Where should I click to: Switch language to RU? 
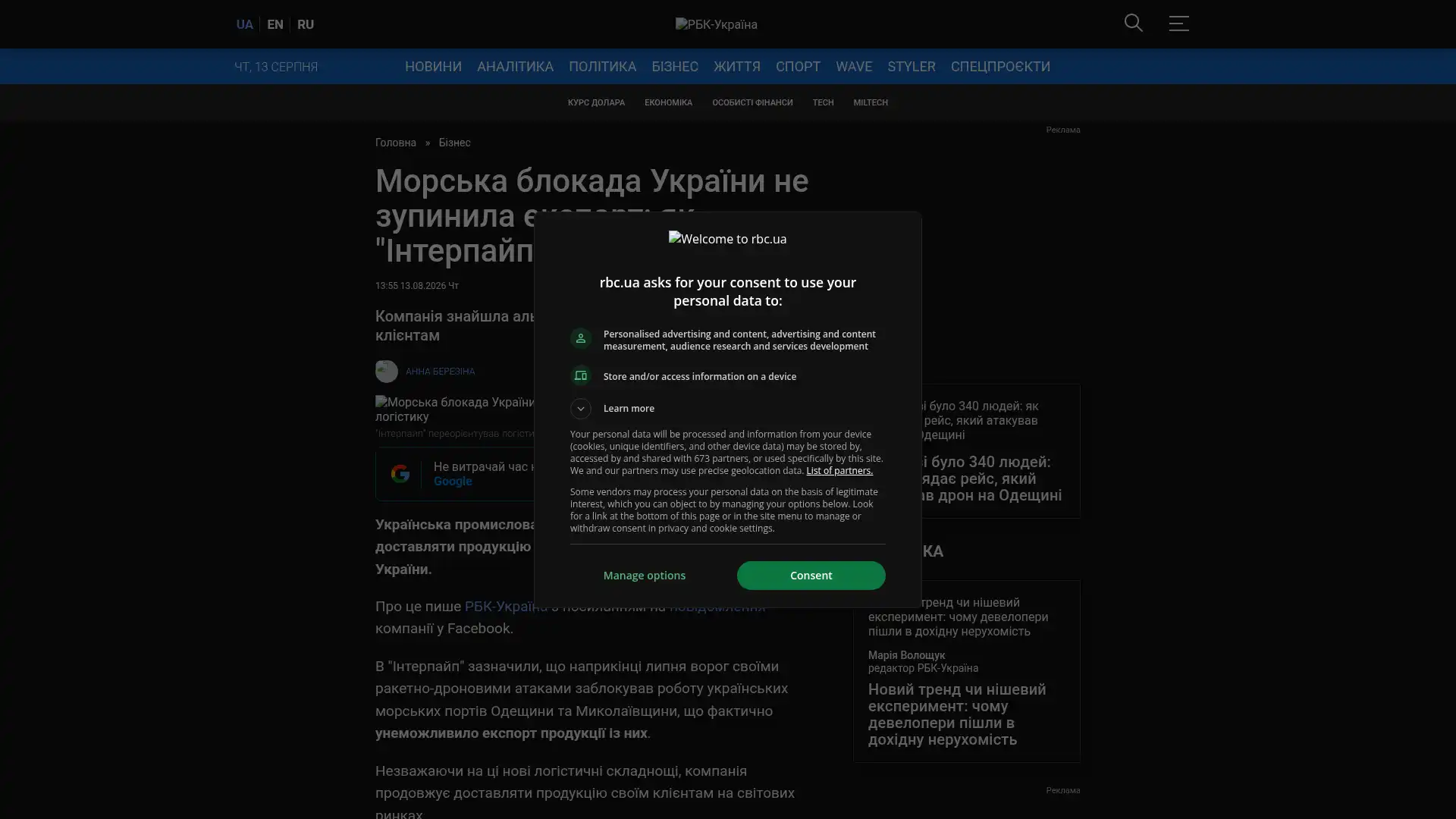click(x=306, y=24)
